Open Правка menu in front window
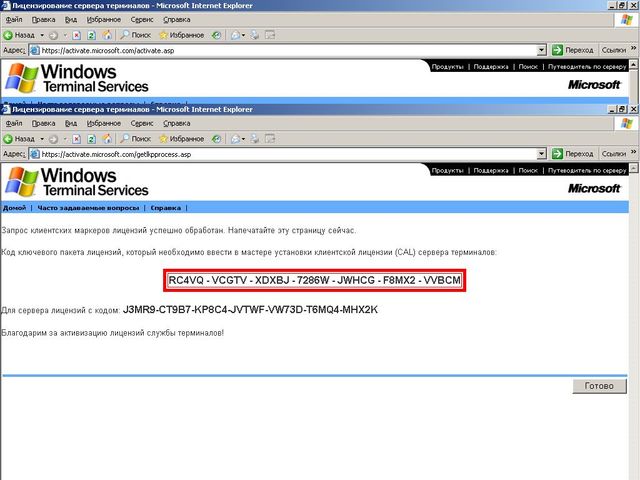640x480 pixels. coord(43,123)
